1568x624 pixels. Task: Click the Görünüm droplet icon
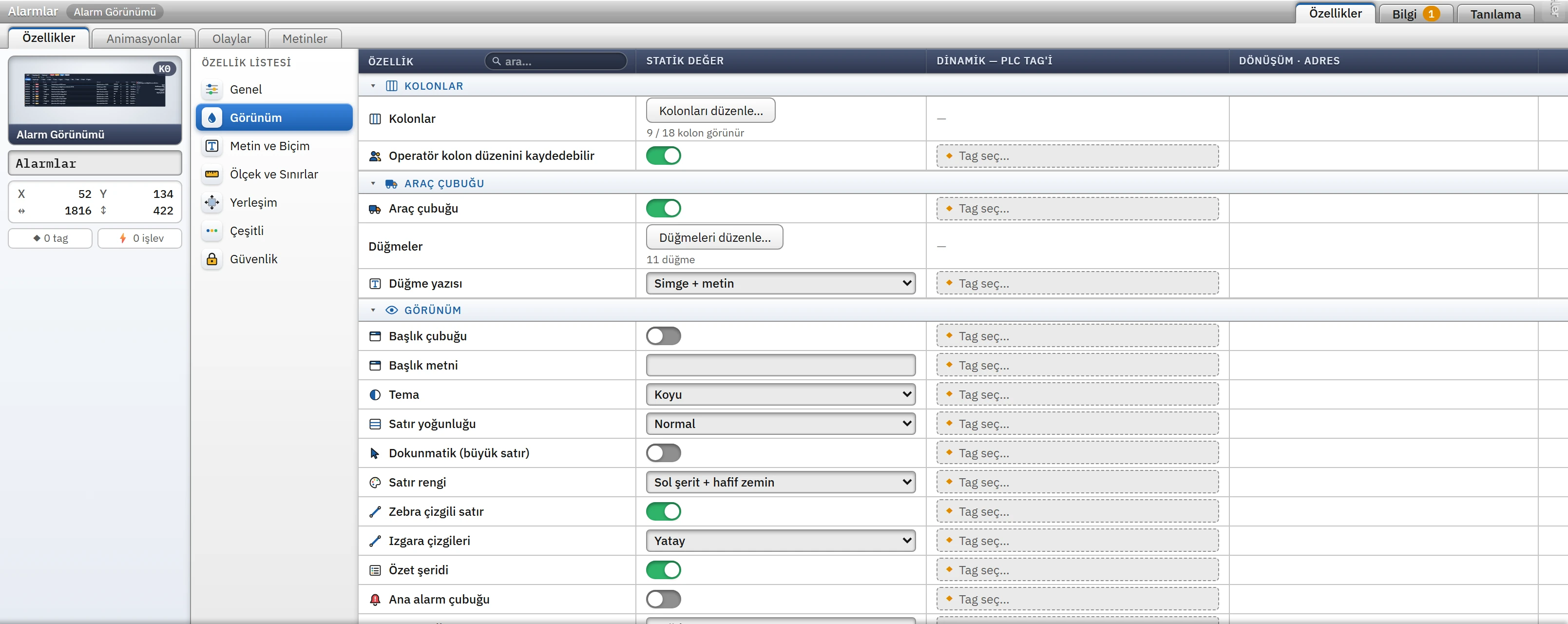212,117
